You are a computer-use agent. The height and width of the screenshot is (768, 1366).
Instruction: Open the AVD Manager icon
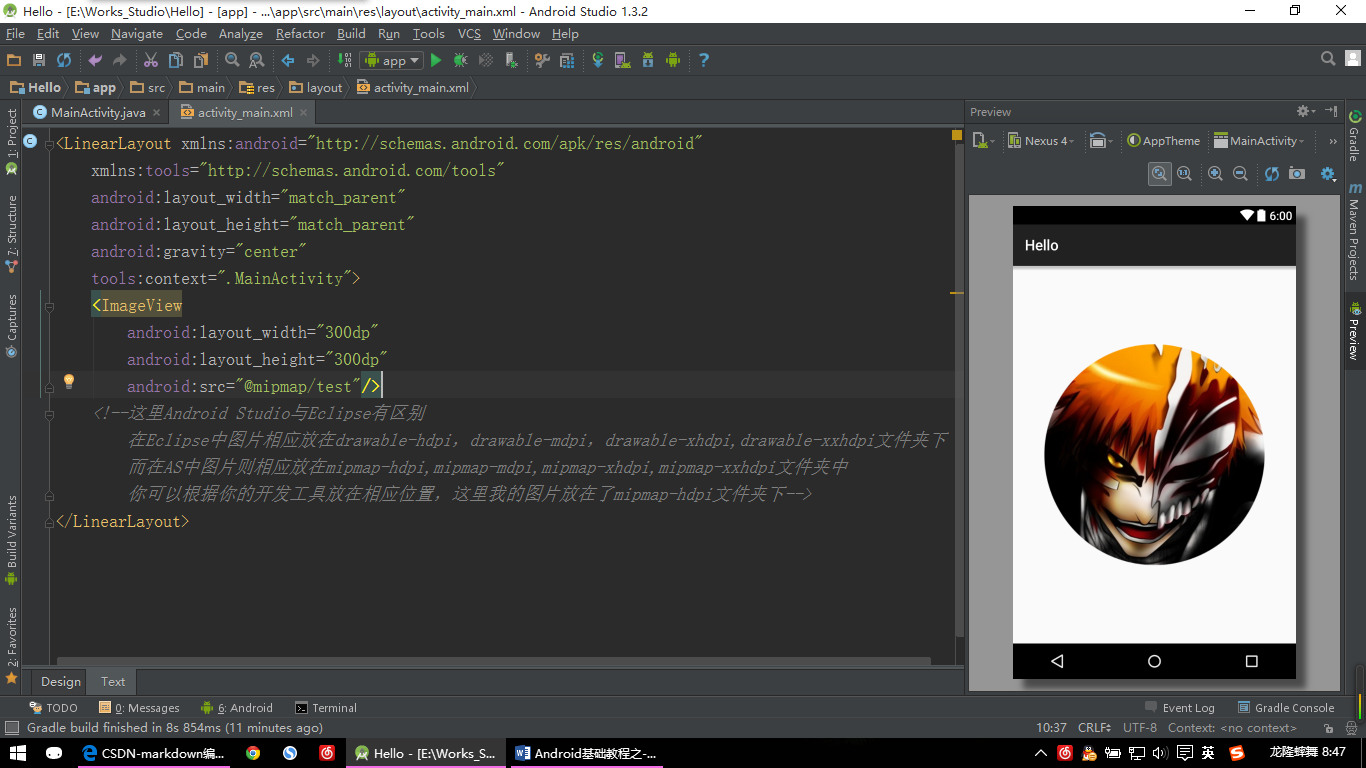[x=622, y=60]
